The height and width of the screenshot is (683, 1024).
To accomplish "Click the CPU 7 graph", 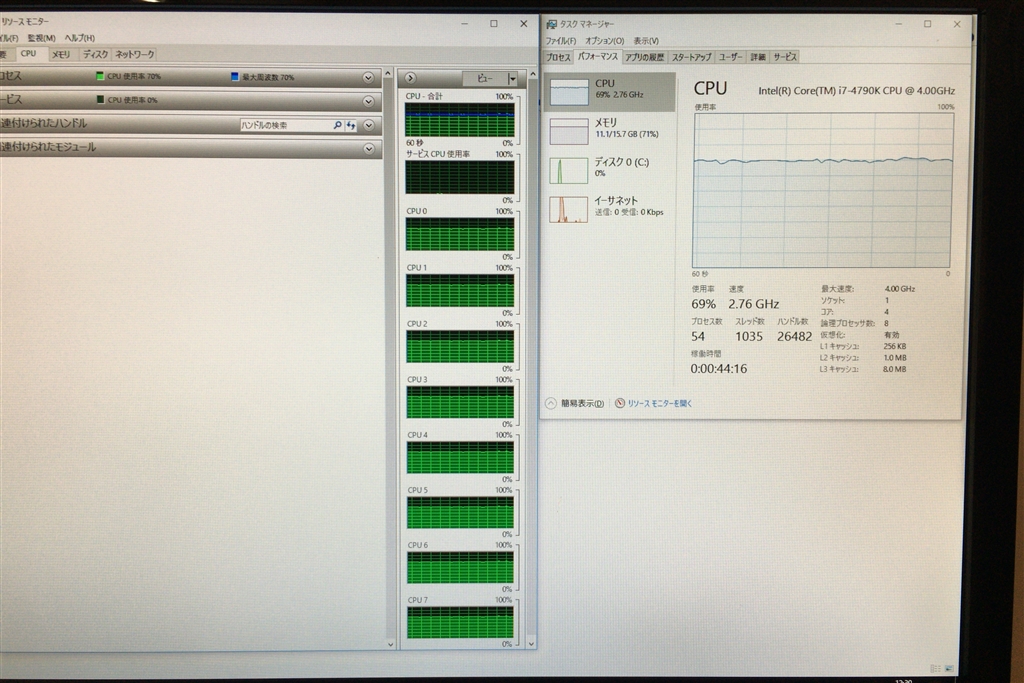I will [x=460, y=622].
